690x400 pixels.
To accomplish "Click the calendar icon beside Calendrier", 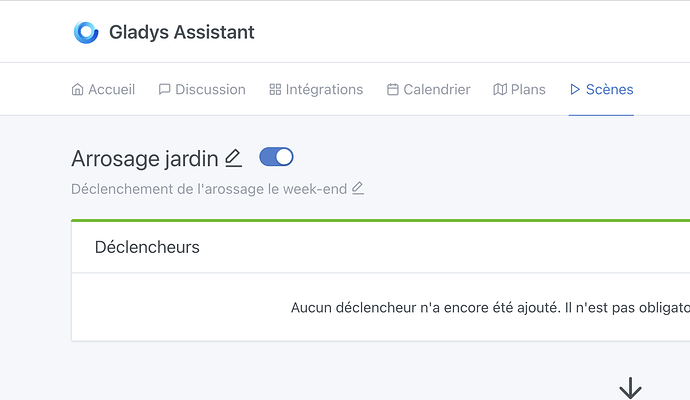I will point(393,90).
